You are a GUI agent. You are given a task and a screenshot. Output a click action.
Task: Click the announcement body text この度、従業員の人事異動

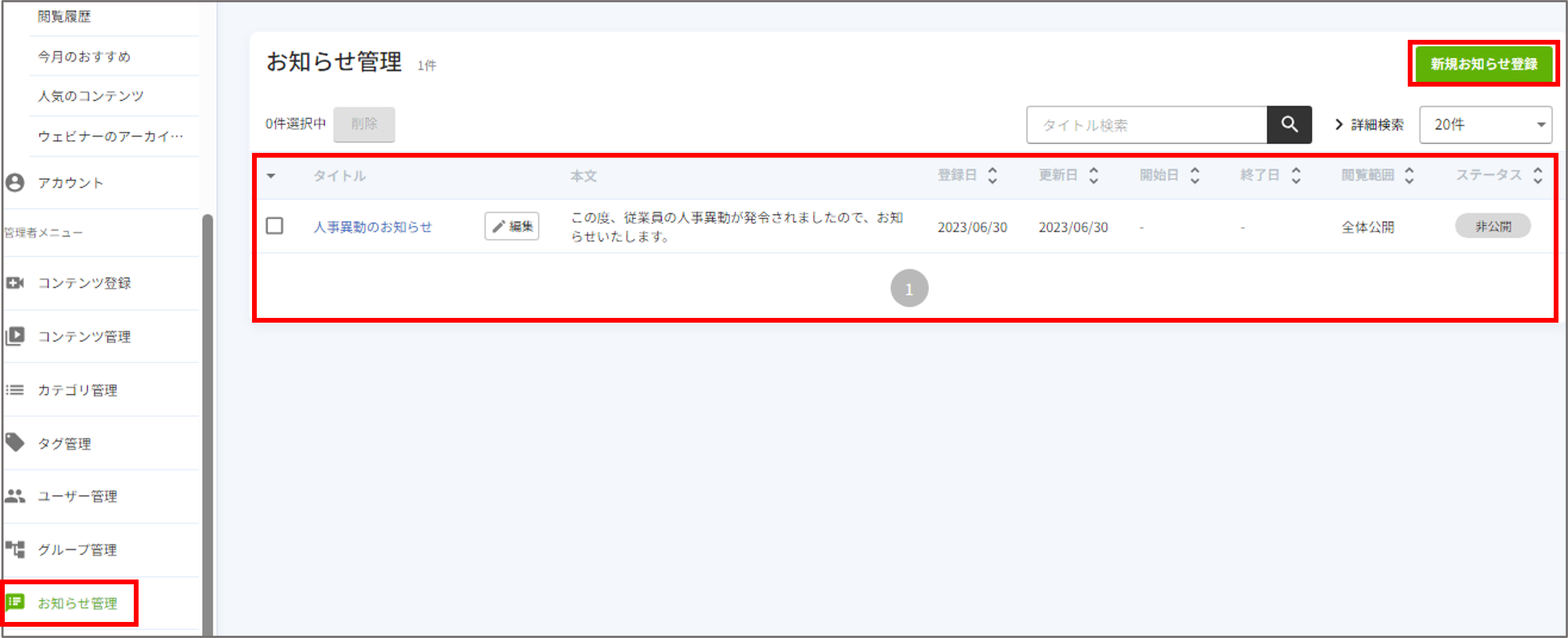[737, 227]
